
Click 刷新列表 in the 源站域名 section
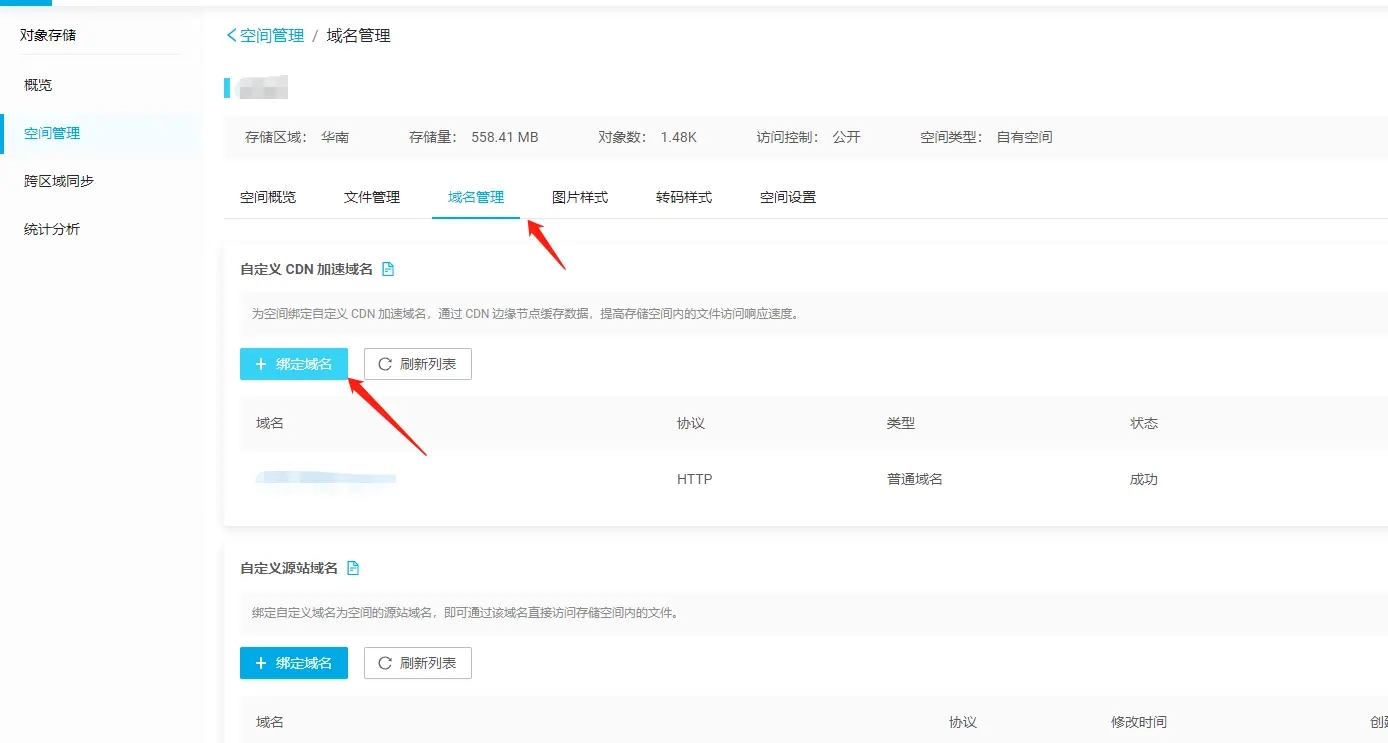(x=417, y=663)
